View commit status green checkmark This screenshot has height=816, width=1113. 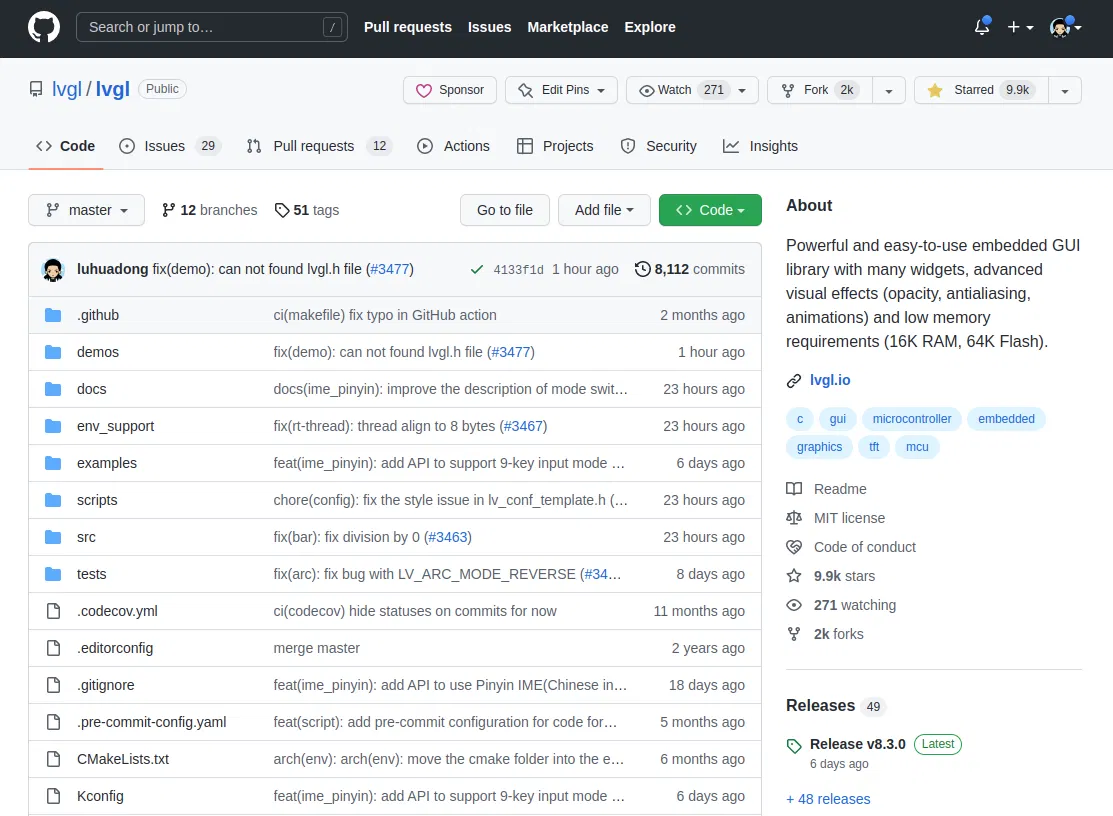(477, 270)
